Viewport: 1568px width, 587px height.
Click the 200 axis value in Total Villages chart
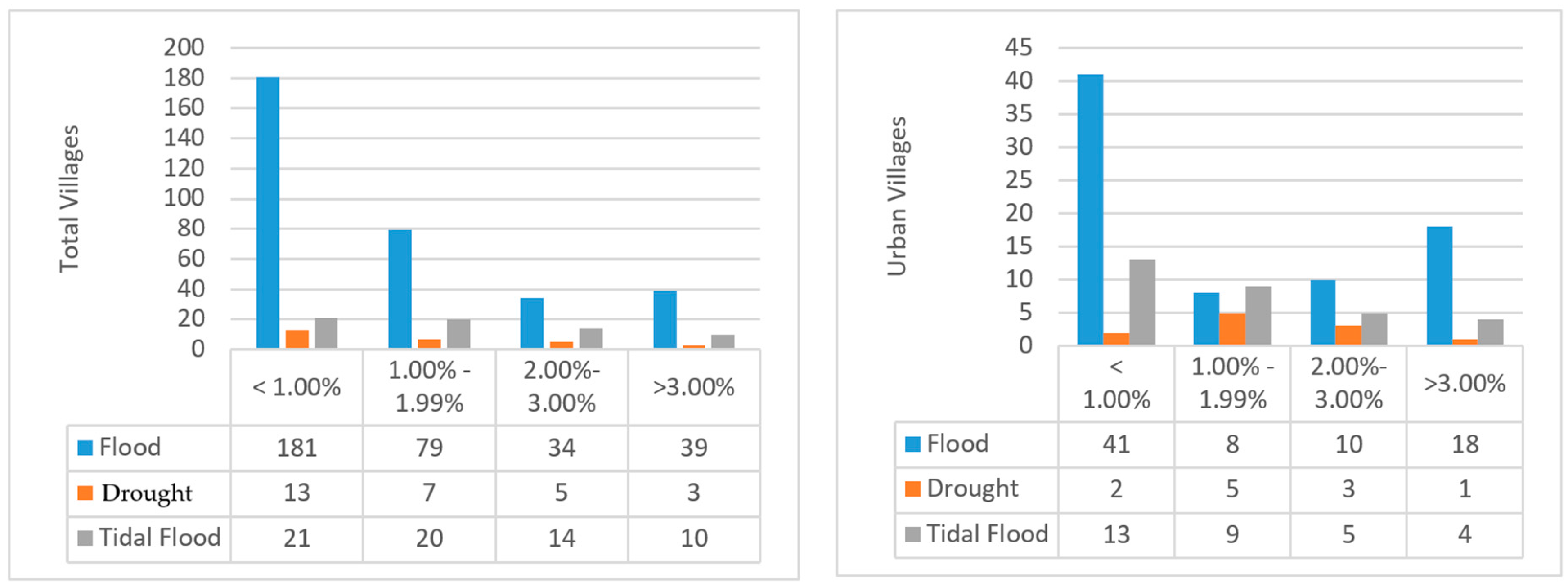pos(184,47)
